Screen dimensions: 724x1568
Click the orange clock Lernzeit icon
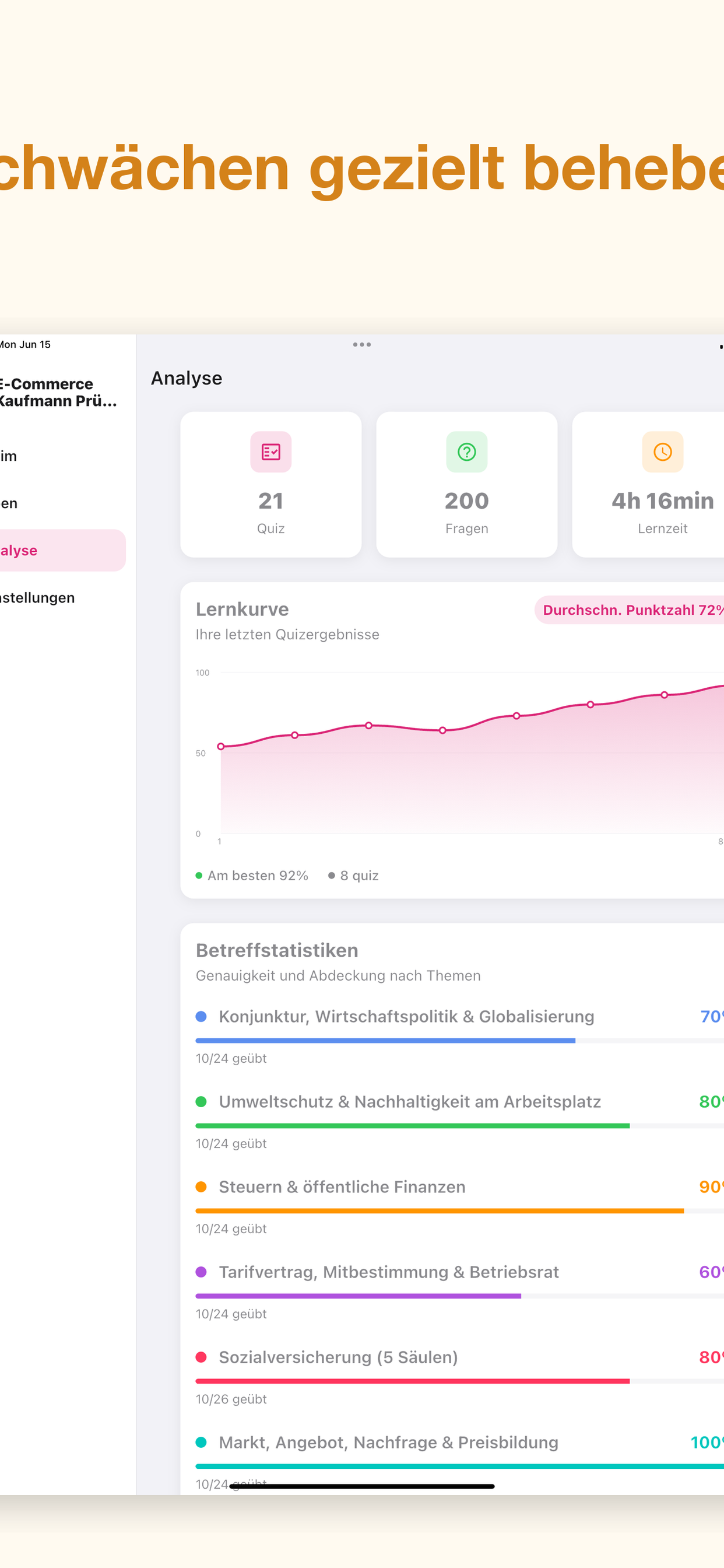(x=663, y=452)
